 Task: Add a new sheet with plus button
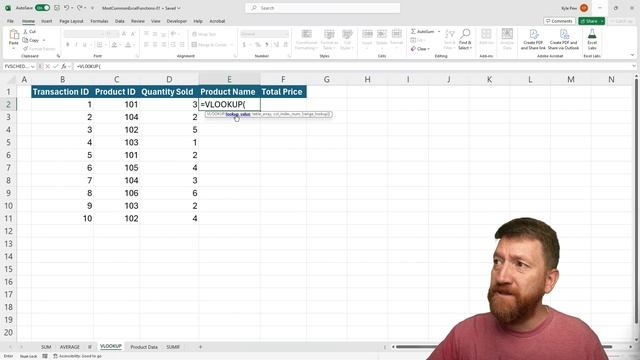(200, 347)
